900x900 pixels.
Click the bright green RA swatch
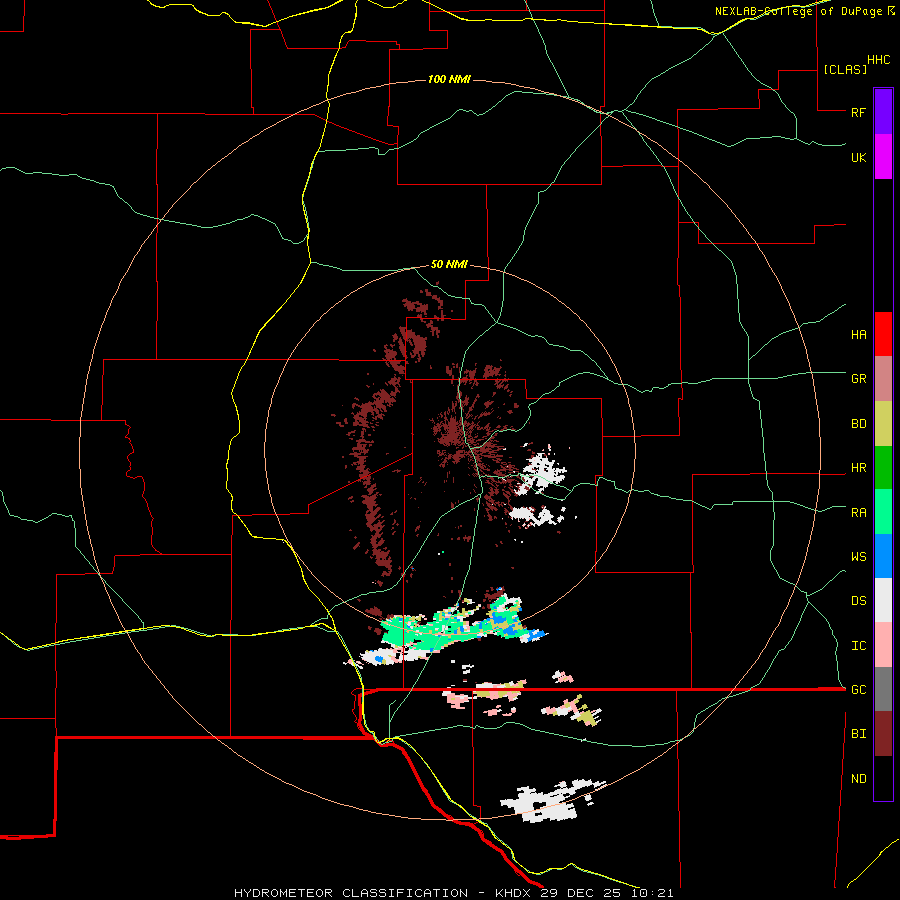pyautogui.click(x=883, y=512)
